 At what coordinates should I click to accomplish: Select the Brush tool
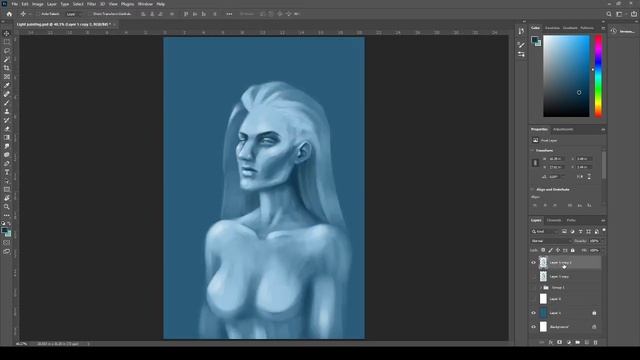(7, 103)
